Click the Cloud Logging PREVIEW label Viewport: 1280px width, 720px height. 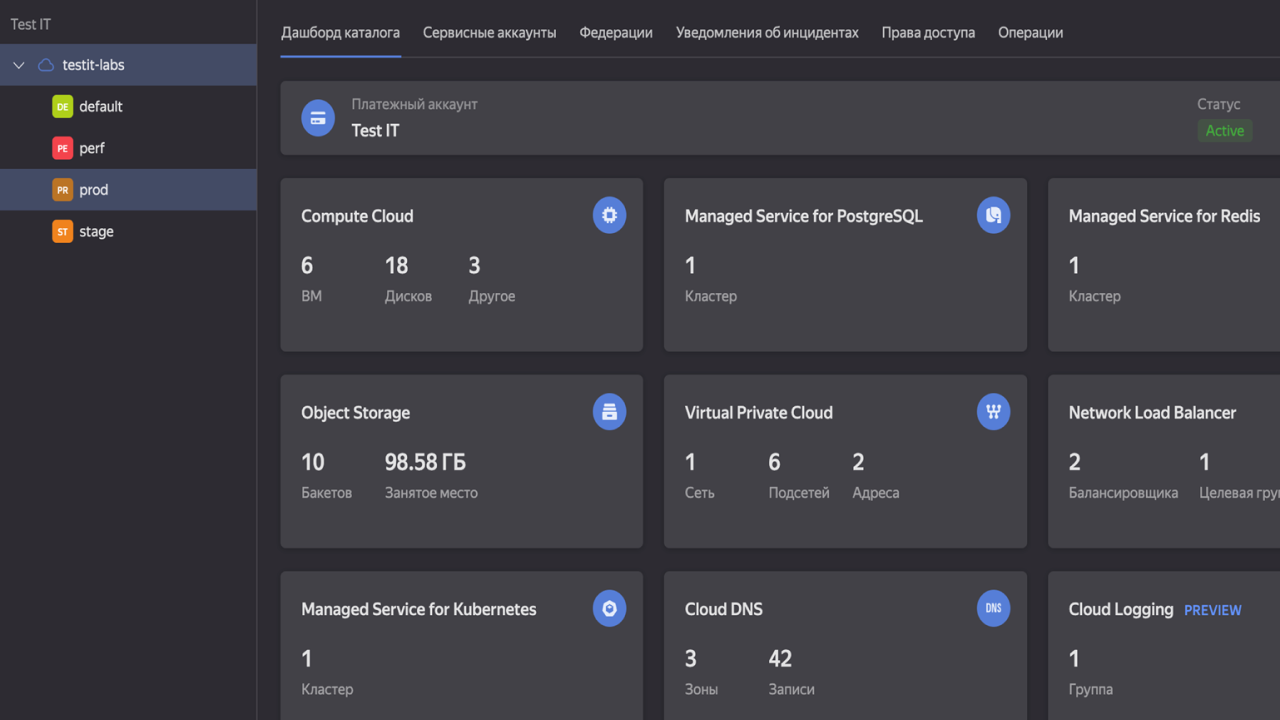point(1212,610)
